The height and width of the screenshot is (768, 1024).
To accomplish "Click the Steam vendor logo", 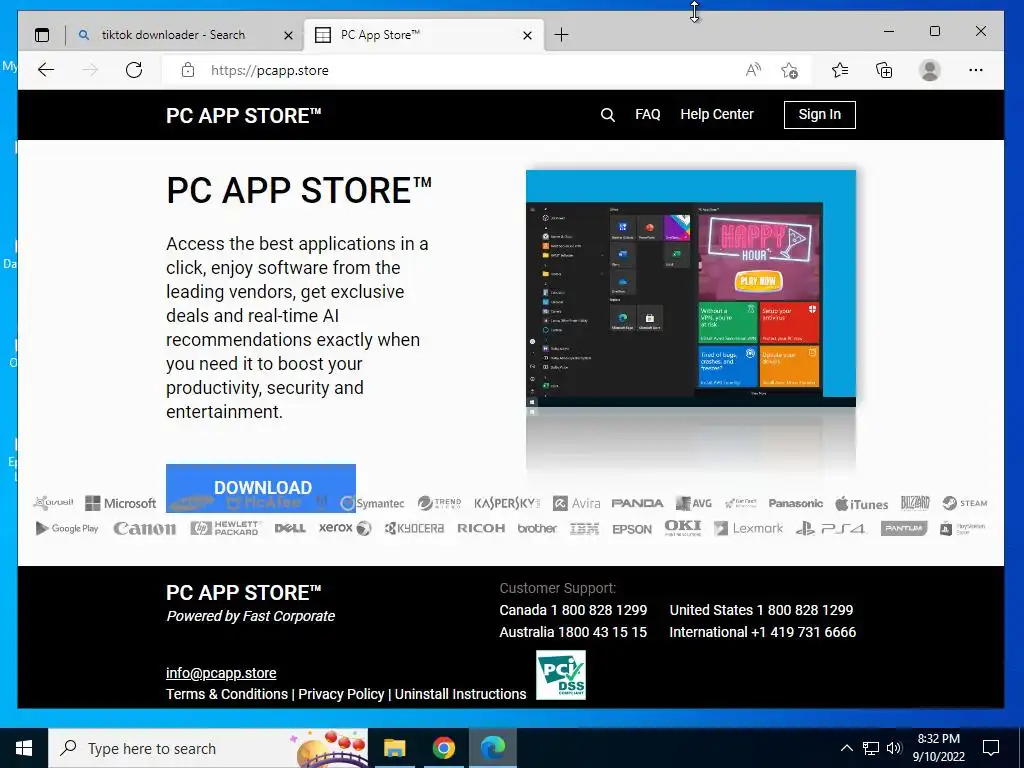I will [x=964, y=503].
